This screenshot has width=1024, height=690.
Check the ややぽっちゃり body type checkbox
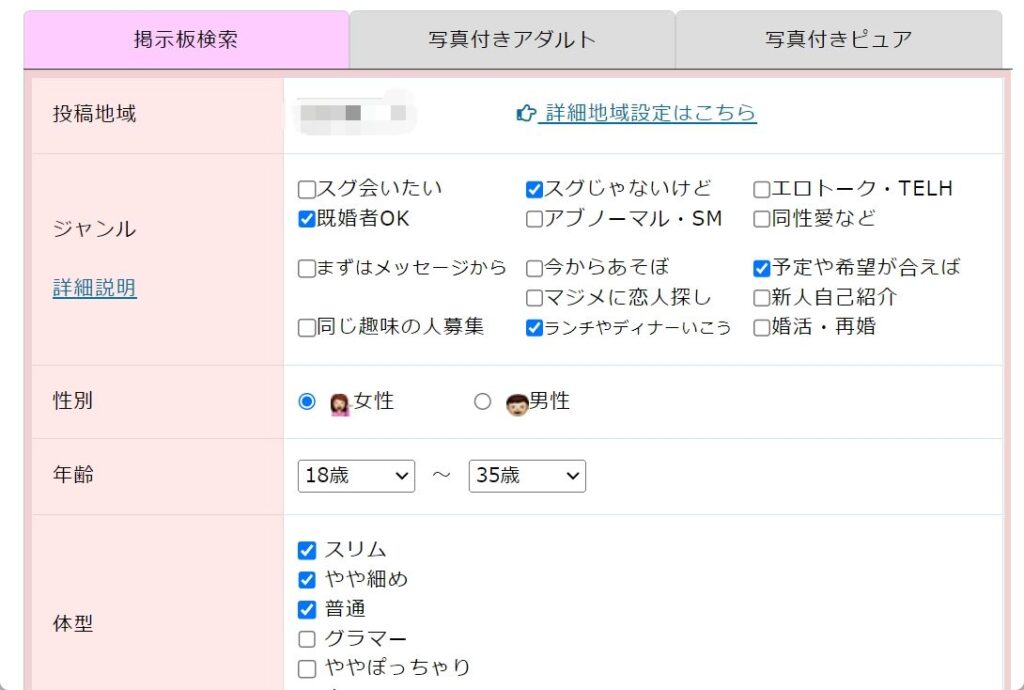(x=307, y=668)
